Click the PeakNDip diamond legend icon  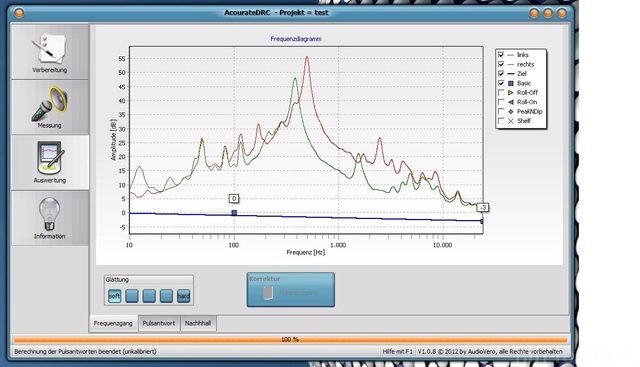(x=511, y=111)
